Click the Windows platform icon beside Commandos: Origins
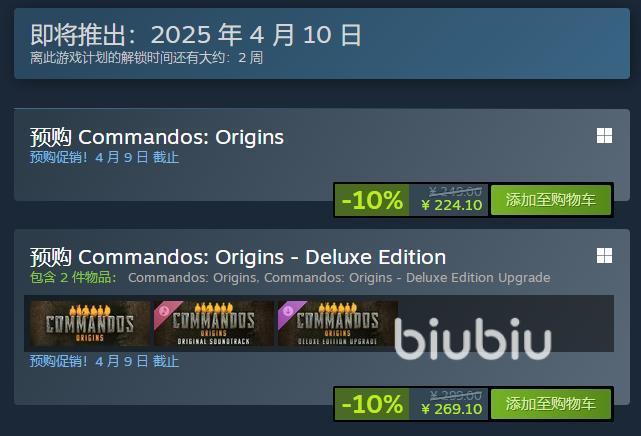 [604, 136]
